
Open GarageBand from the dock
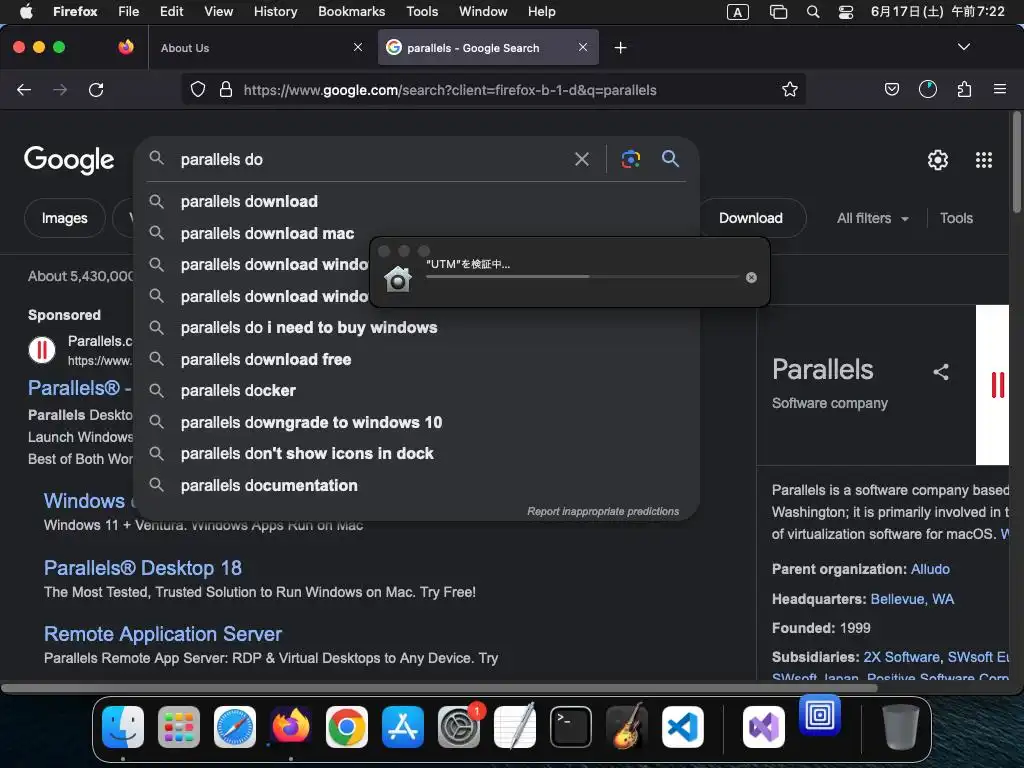(627, 727)
